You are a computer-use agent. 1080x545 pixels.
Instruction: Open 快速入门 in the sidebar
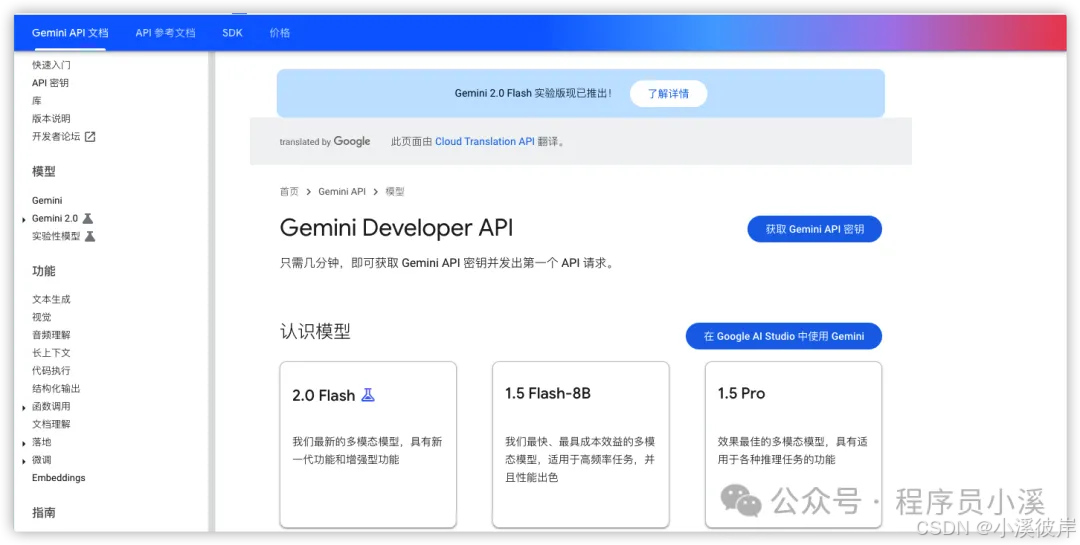tap(51, 65)
